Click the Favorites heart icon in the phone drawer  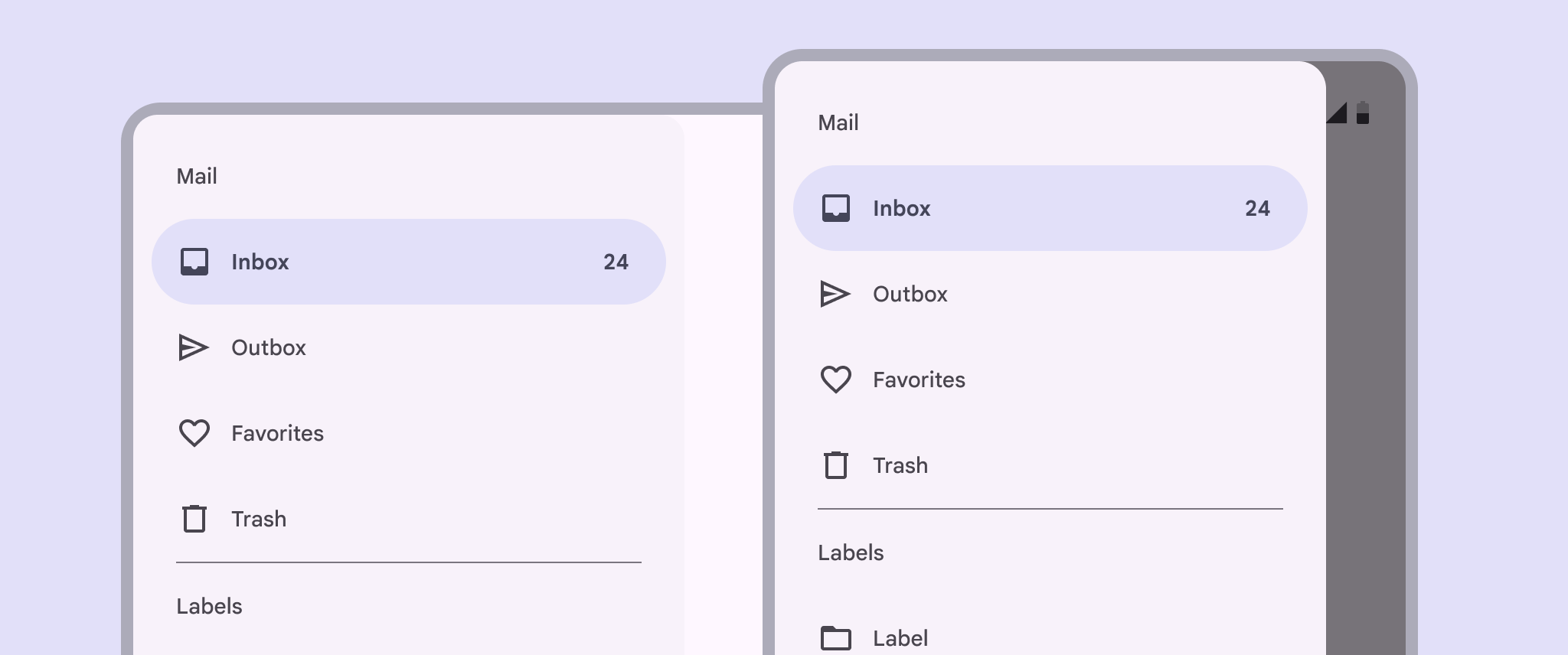click(x=835, y=380)
